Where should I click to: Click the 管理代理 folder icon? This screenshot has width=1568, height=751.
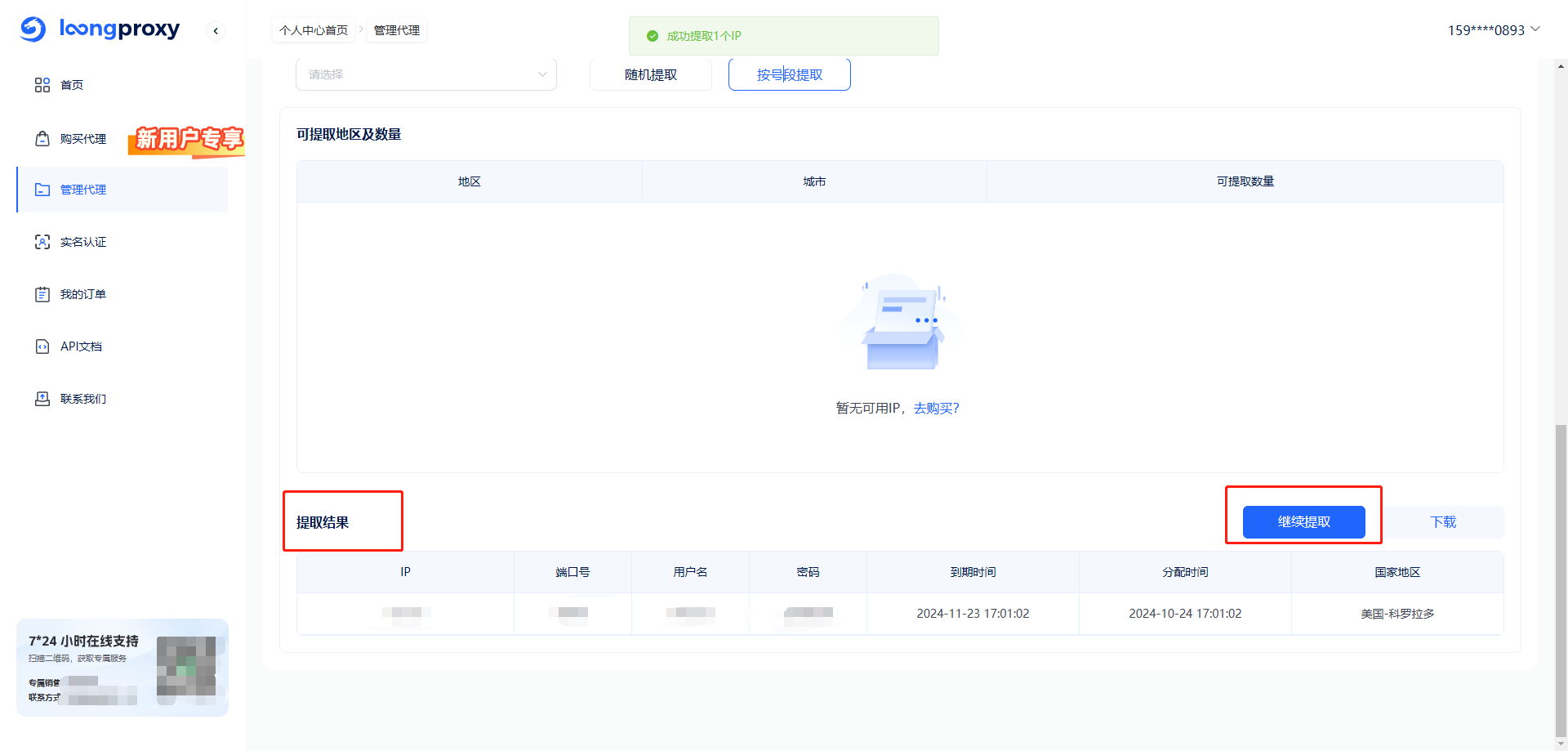click(x=42, y=189)
